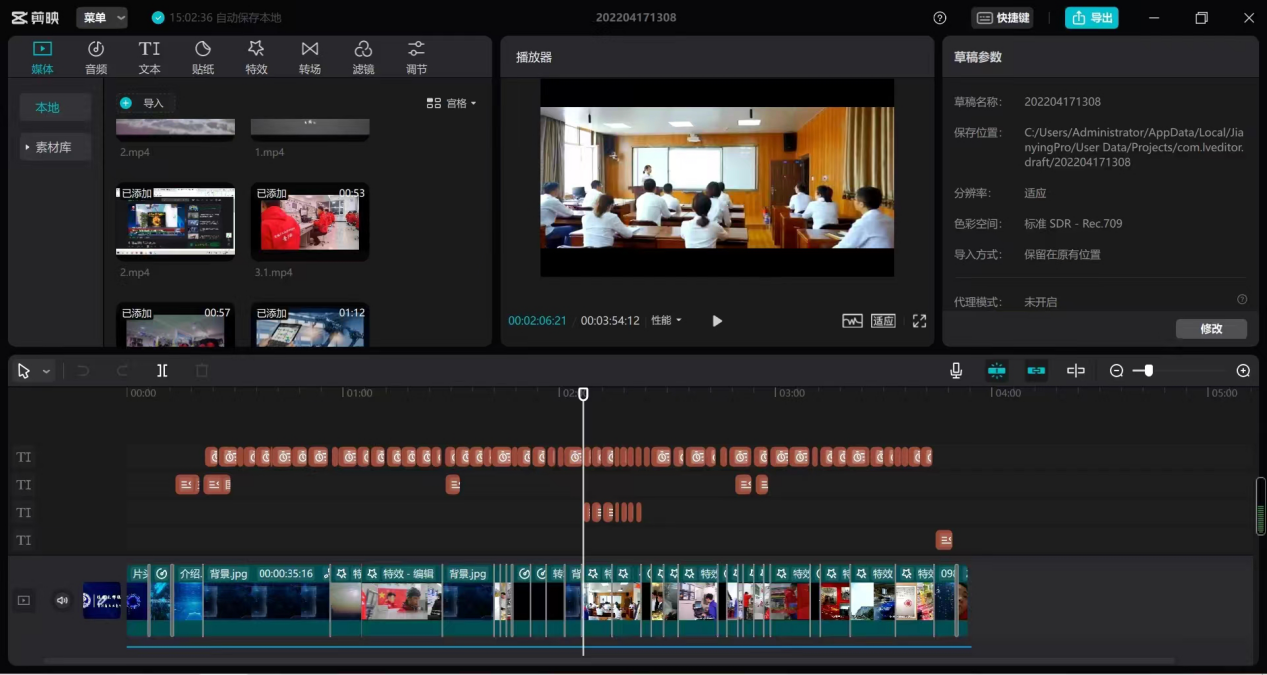Click the 修改 modify button

1211,329
